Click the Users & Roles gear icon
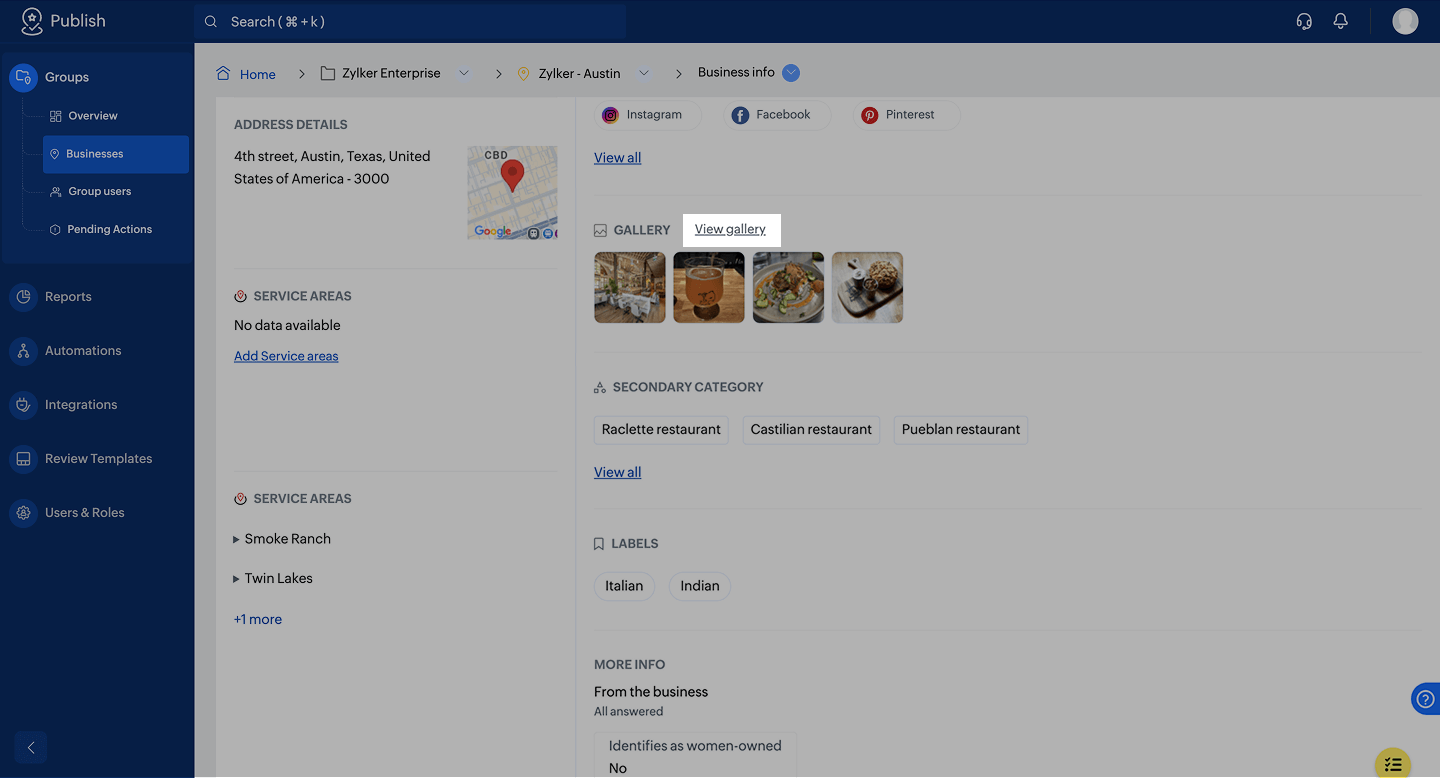1440x778 pixels. click(x=23, y=513)
